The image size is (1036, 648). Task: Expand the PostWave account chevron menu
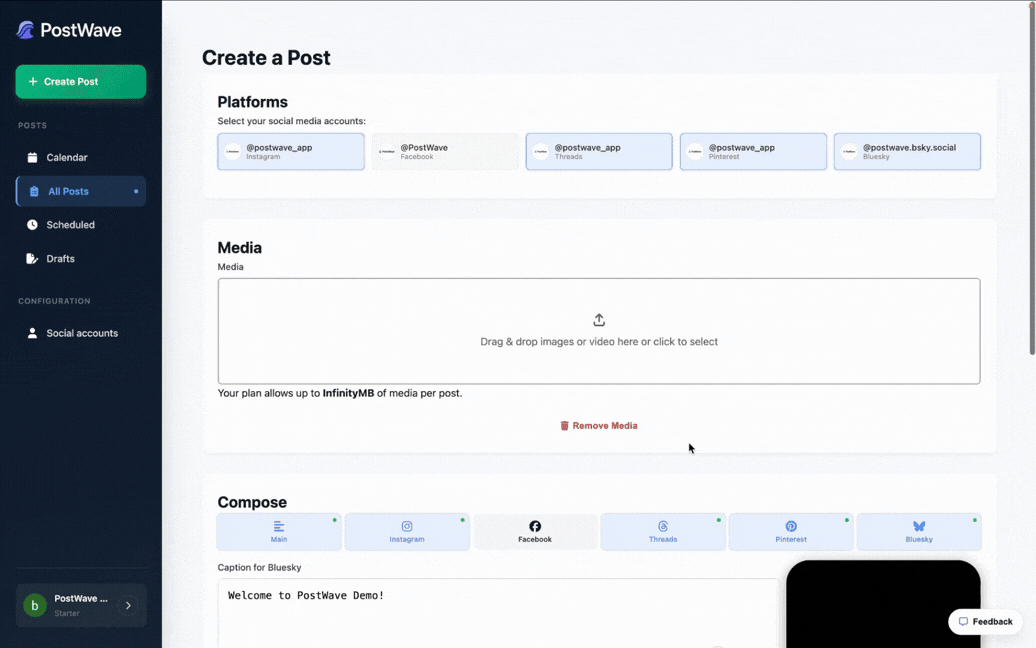click(x=128, y=606)
